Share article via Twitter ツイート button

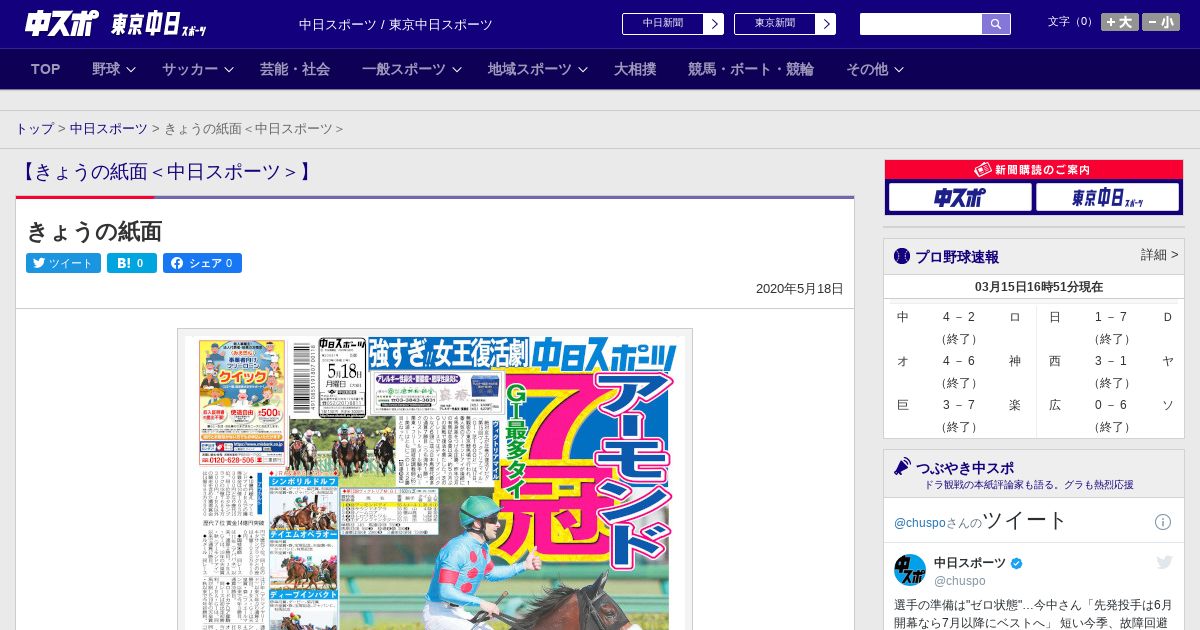(63, 263)
